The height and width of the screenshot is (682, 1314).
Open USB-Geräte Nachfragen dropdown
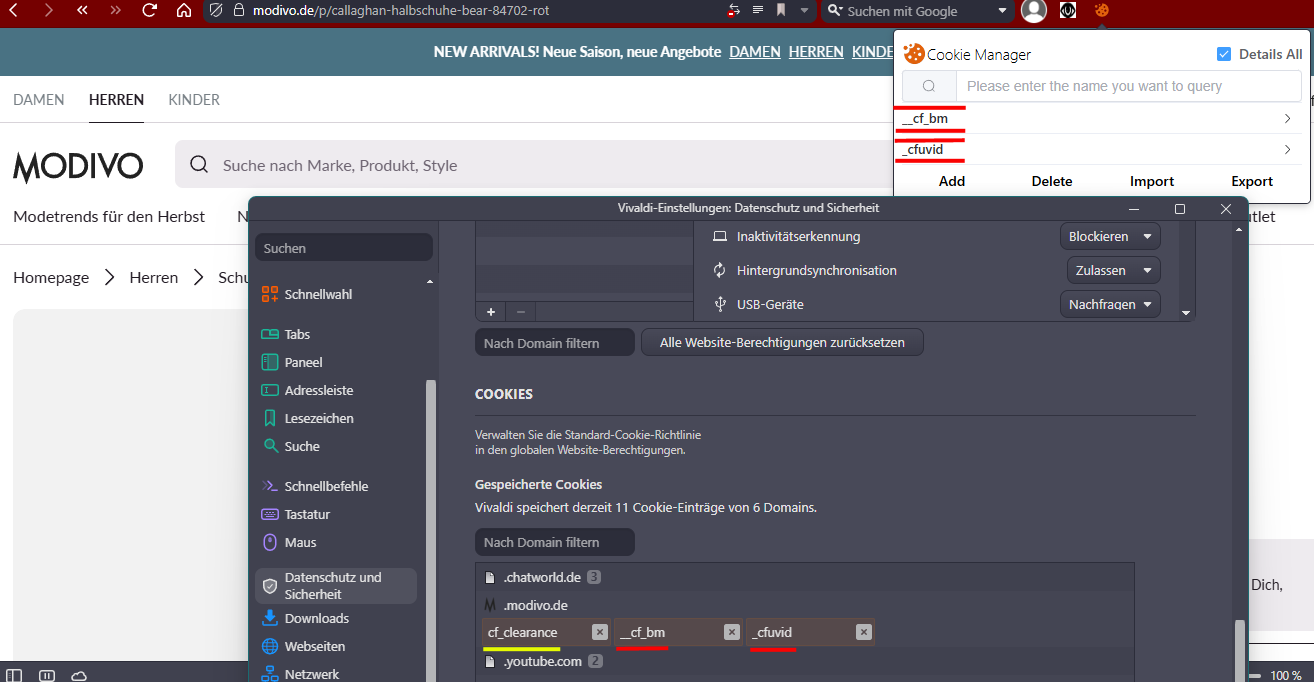click(1110, 304)
